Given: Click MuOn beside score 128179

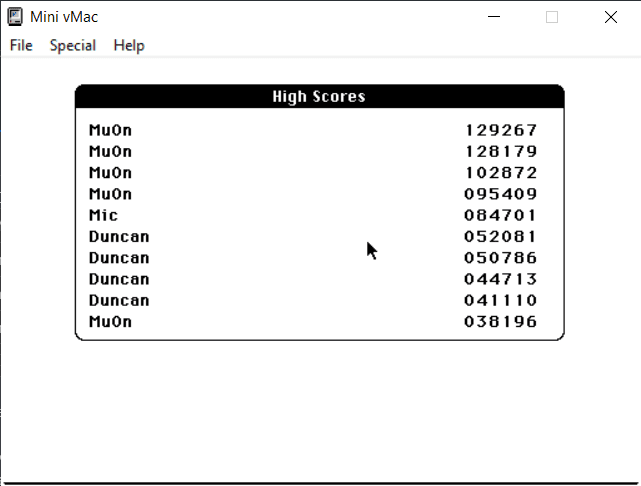Looking at the screenshot, I should [110, 152].
